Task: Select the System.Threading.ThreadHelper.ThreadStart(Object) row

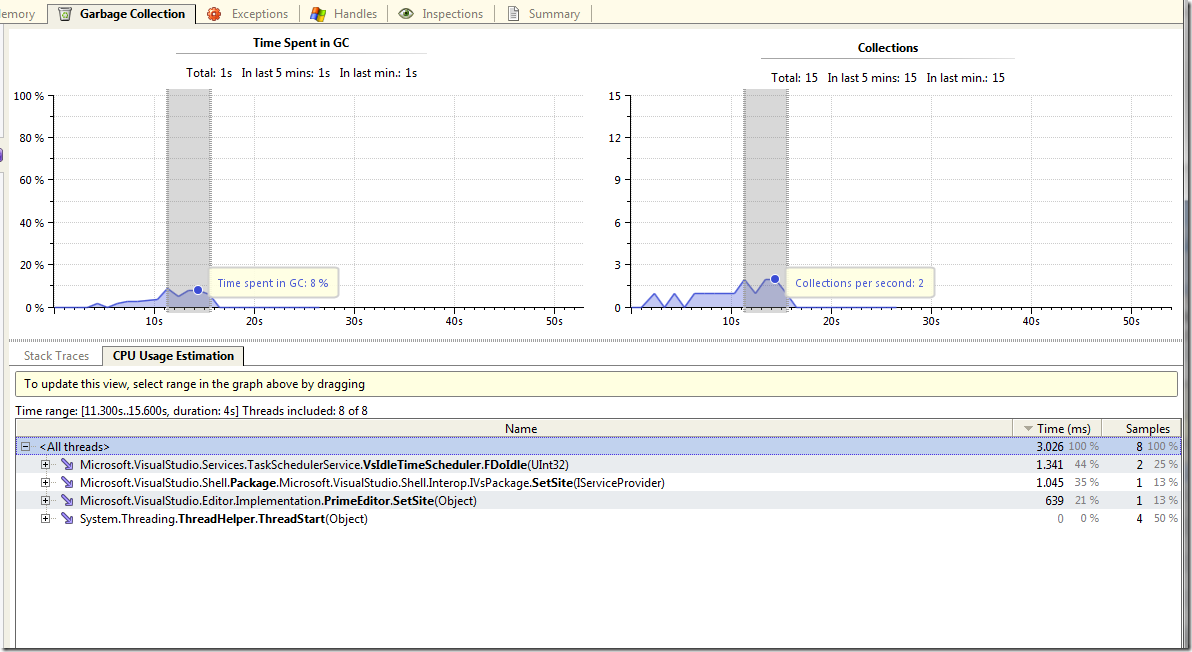Action: click(598, 519)
